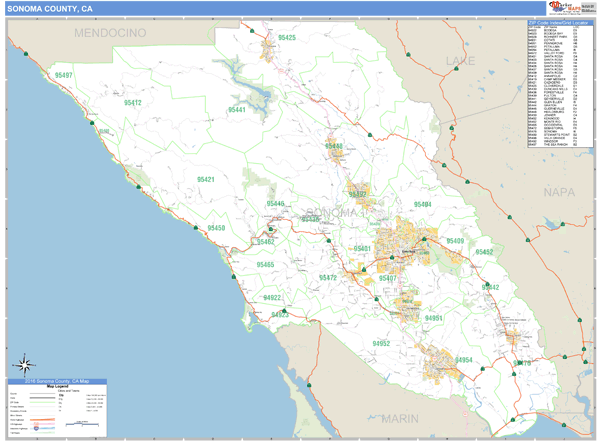This screenshot has width=600, height=441.
Task: Click the MENDOCINO county label
Action: 110,33
